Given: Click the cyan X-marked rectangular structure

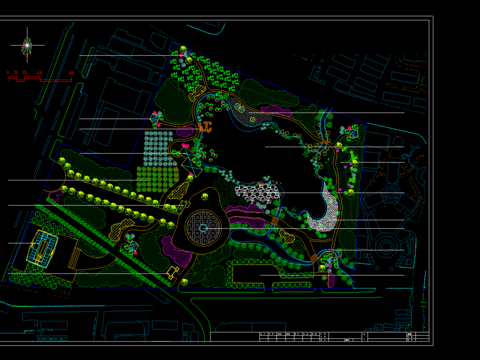Looking at the screenshot, I should tap(191, 162).
